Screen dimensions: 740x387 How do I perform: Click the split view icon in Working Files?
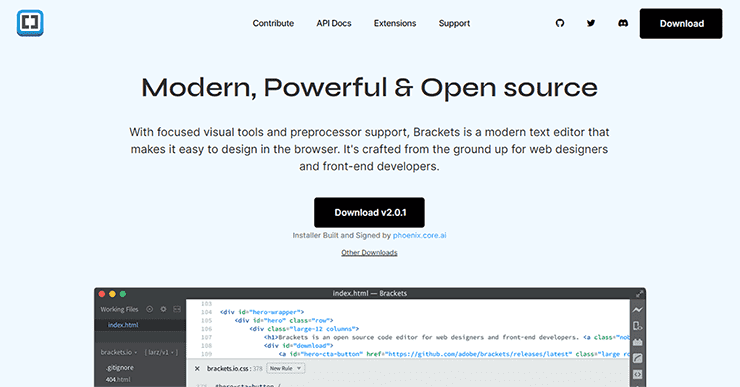(177, 309)
